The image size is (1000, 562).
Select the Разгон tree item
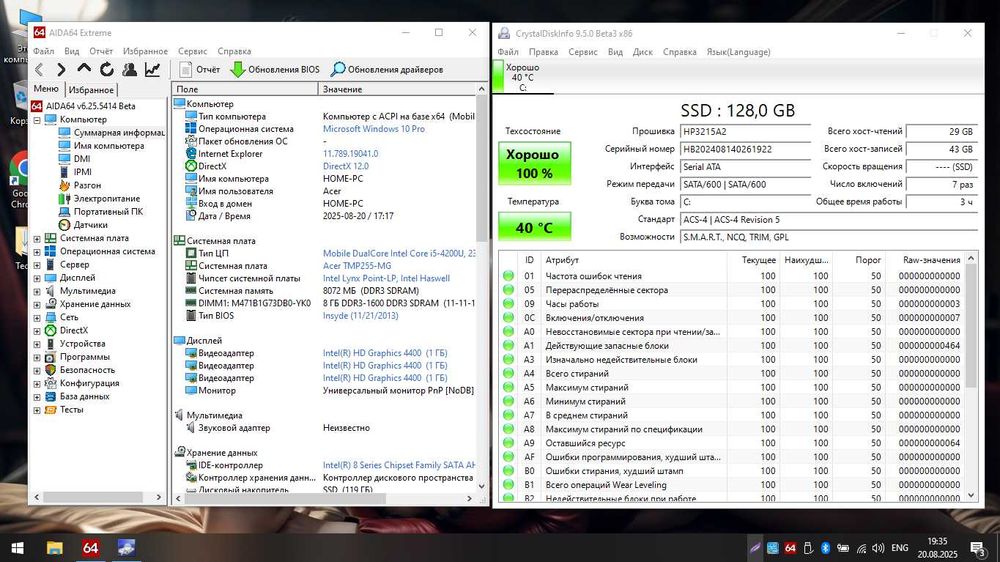coord(80,185)
